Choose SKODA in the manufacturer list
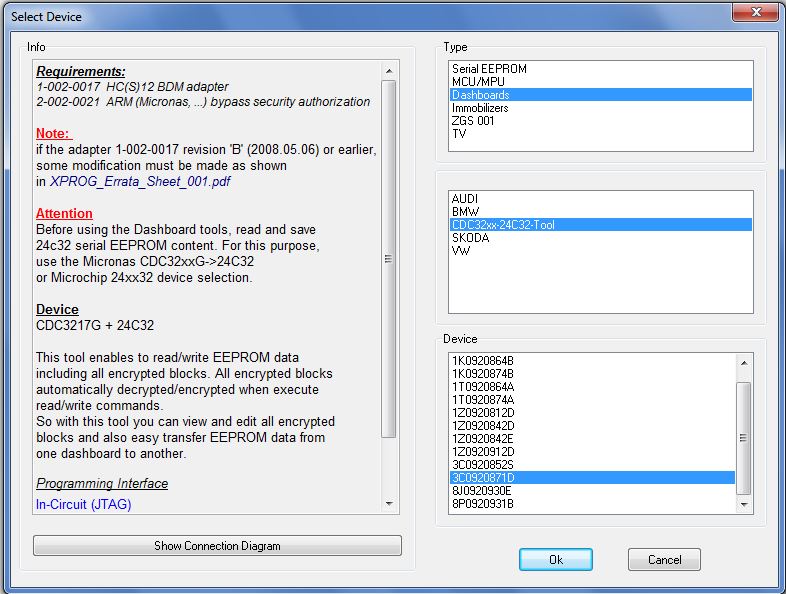This screenshot has width=786, height=594. [601, 238]
